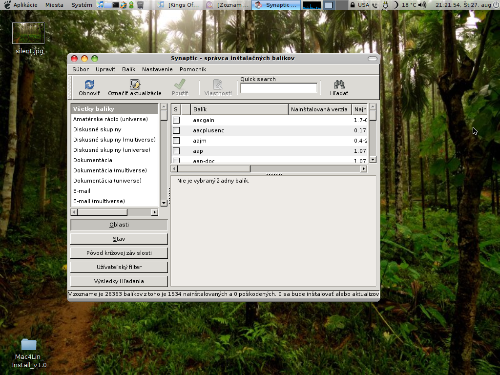
Task: Click package list horizontal scroll-right arrow
Action: click(x=364, y=169)
